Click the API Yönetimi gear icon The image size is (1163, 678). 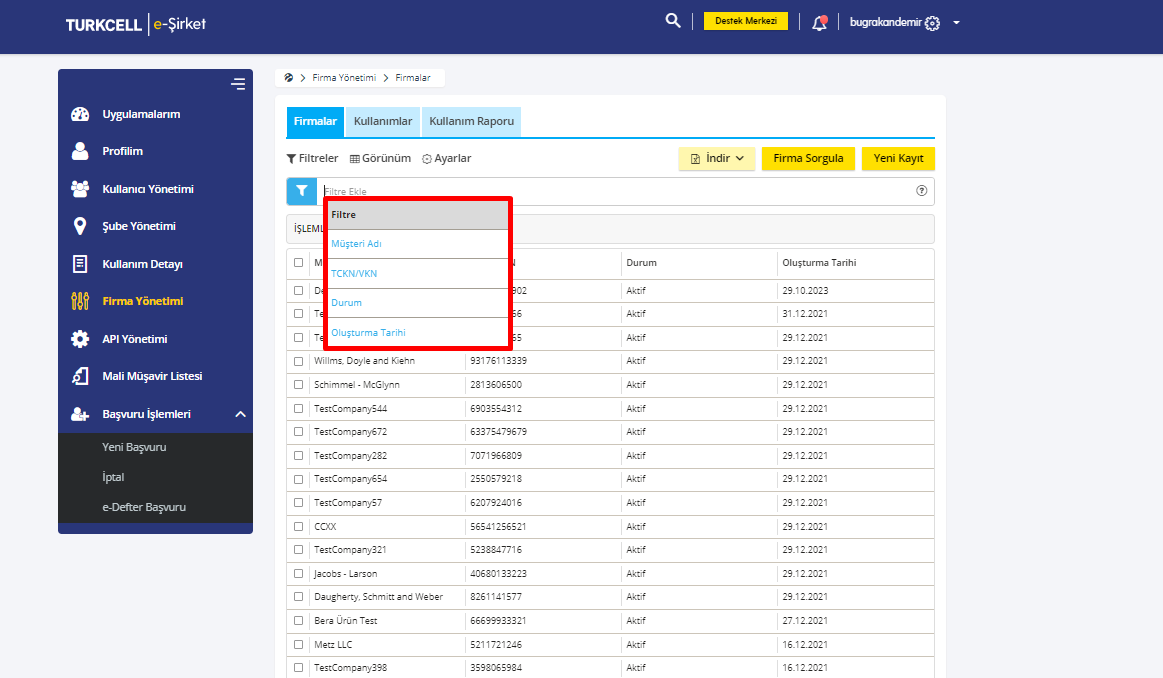80,339
